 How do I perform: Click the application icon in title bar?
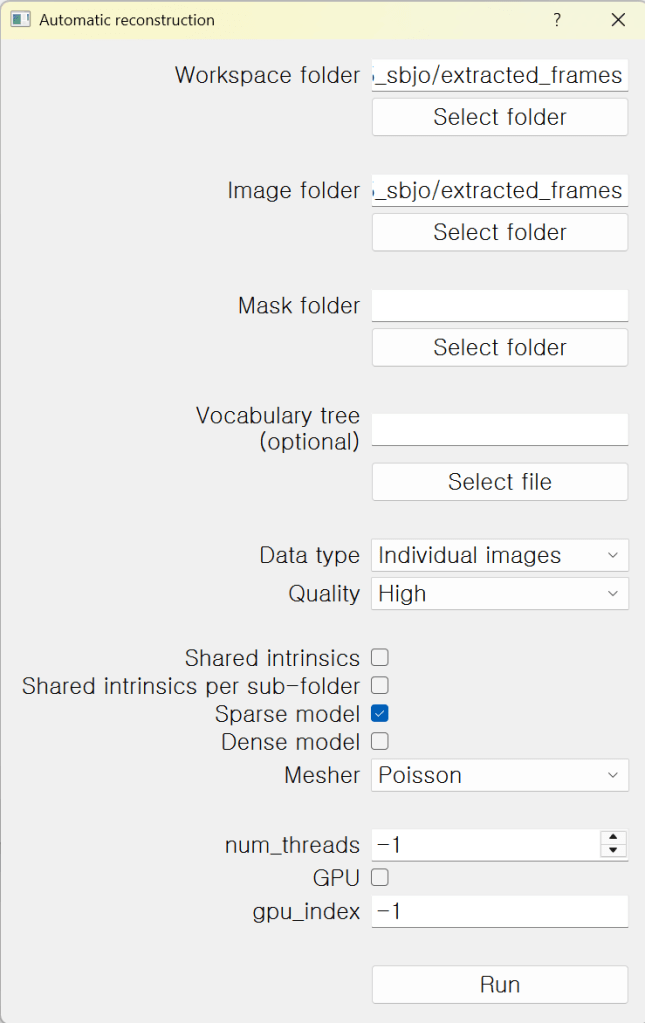20,20
